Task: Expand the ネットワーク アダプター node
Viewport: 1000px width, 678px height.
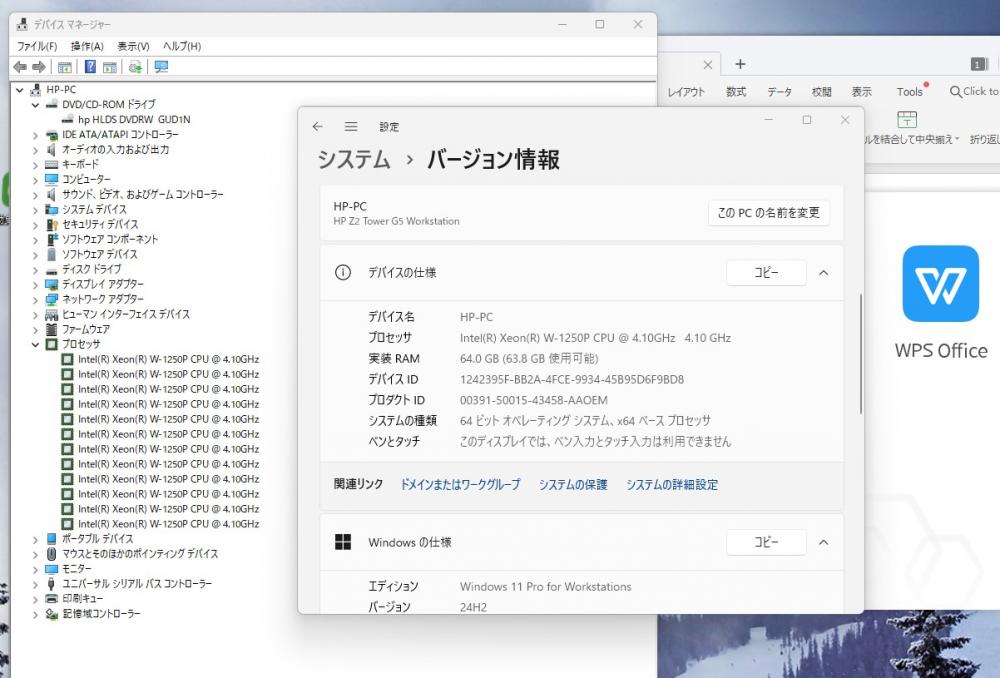Action: tap(36, 299)
